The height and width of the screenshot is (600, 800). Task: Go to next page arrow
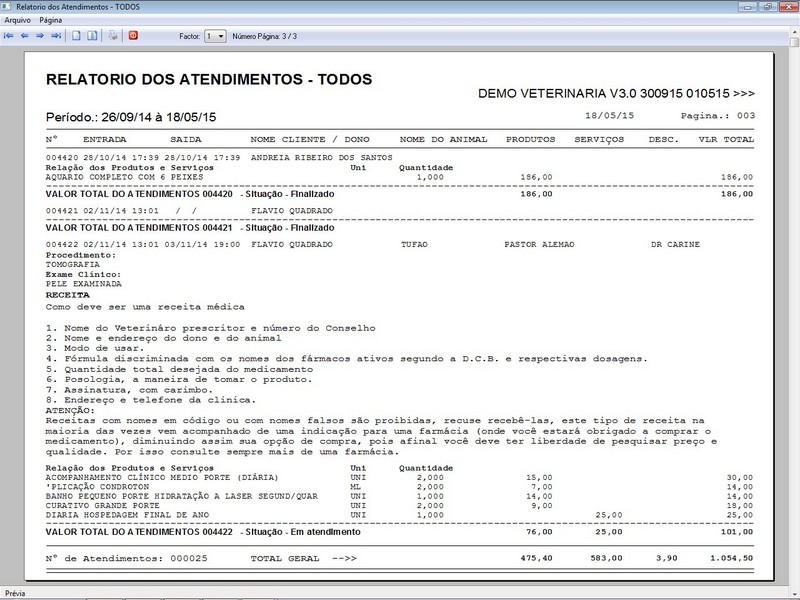click(x=40, y=36)
